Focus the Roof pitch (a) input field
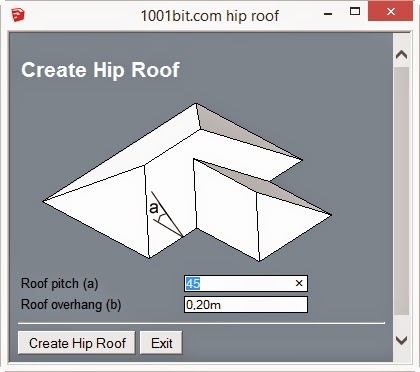420x372 pixels. [246, 283]
